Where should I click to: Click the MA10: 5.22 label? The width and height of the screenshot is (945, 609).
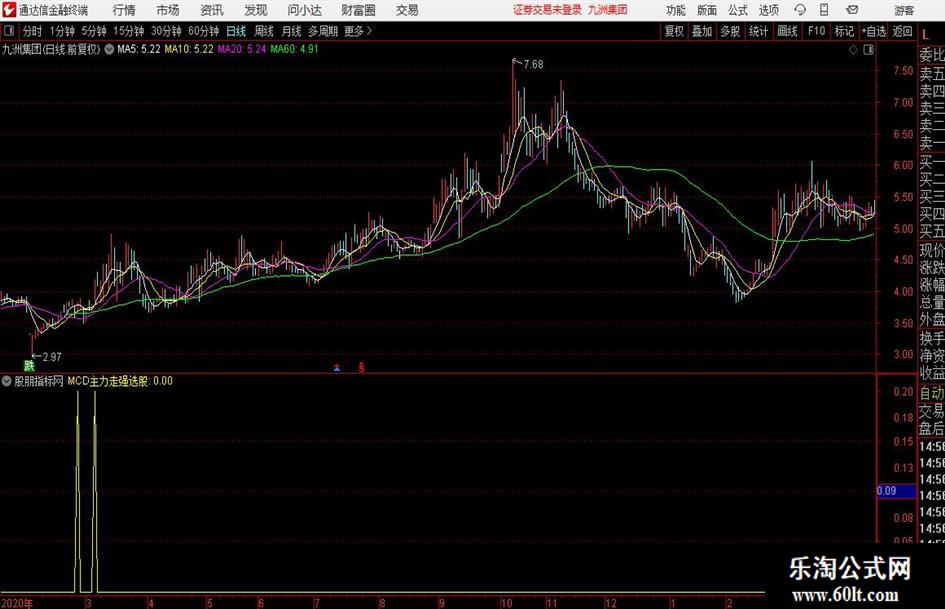coord(189,49)
